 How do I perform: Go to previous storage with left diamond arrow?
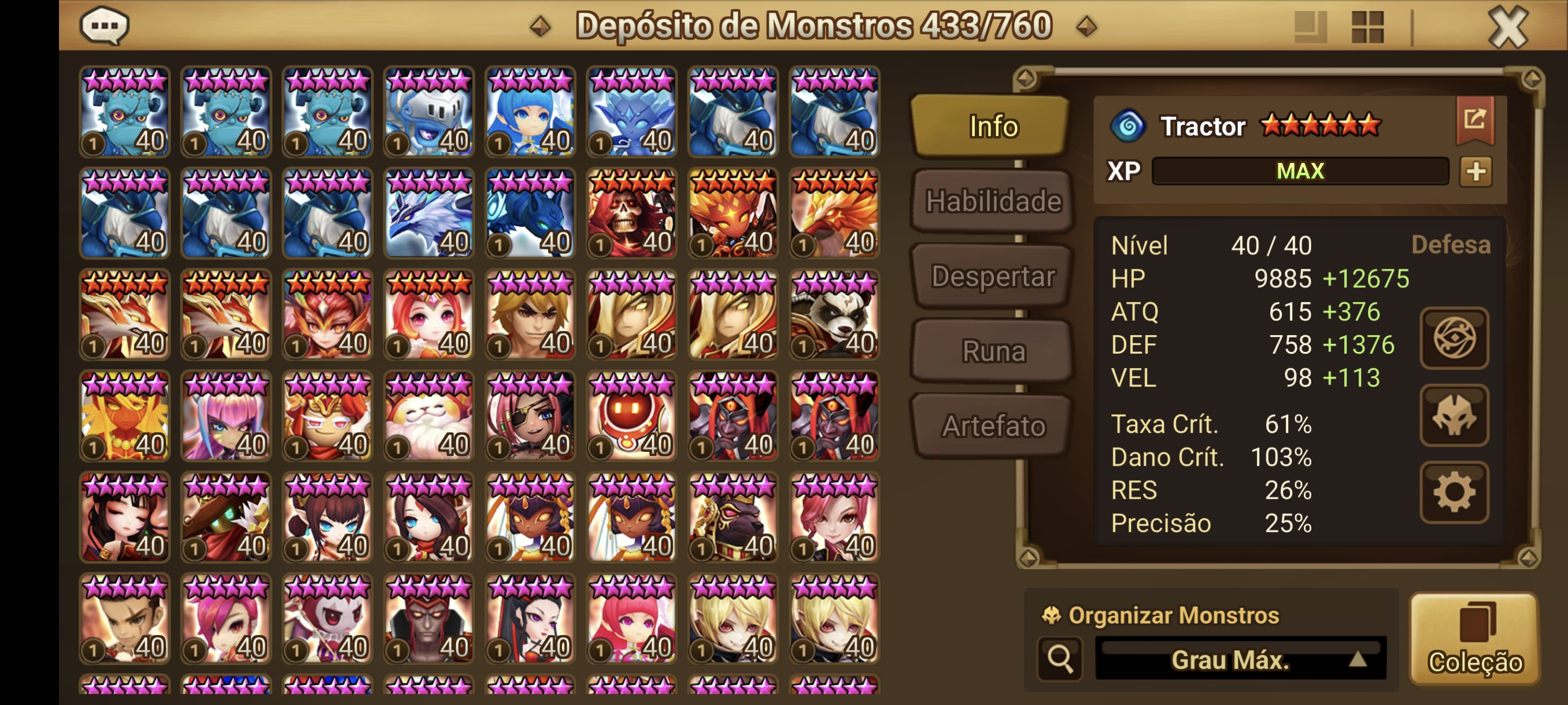click(x=540, y=26)
